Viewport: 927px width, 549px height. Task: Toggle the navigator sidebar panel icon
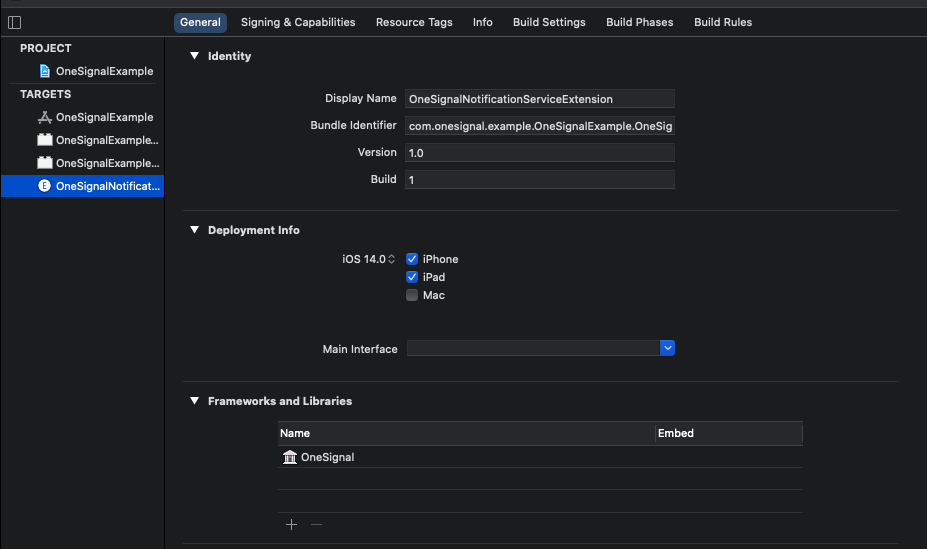(x=15, y=22)
